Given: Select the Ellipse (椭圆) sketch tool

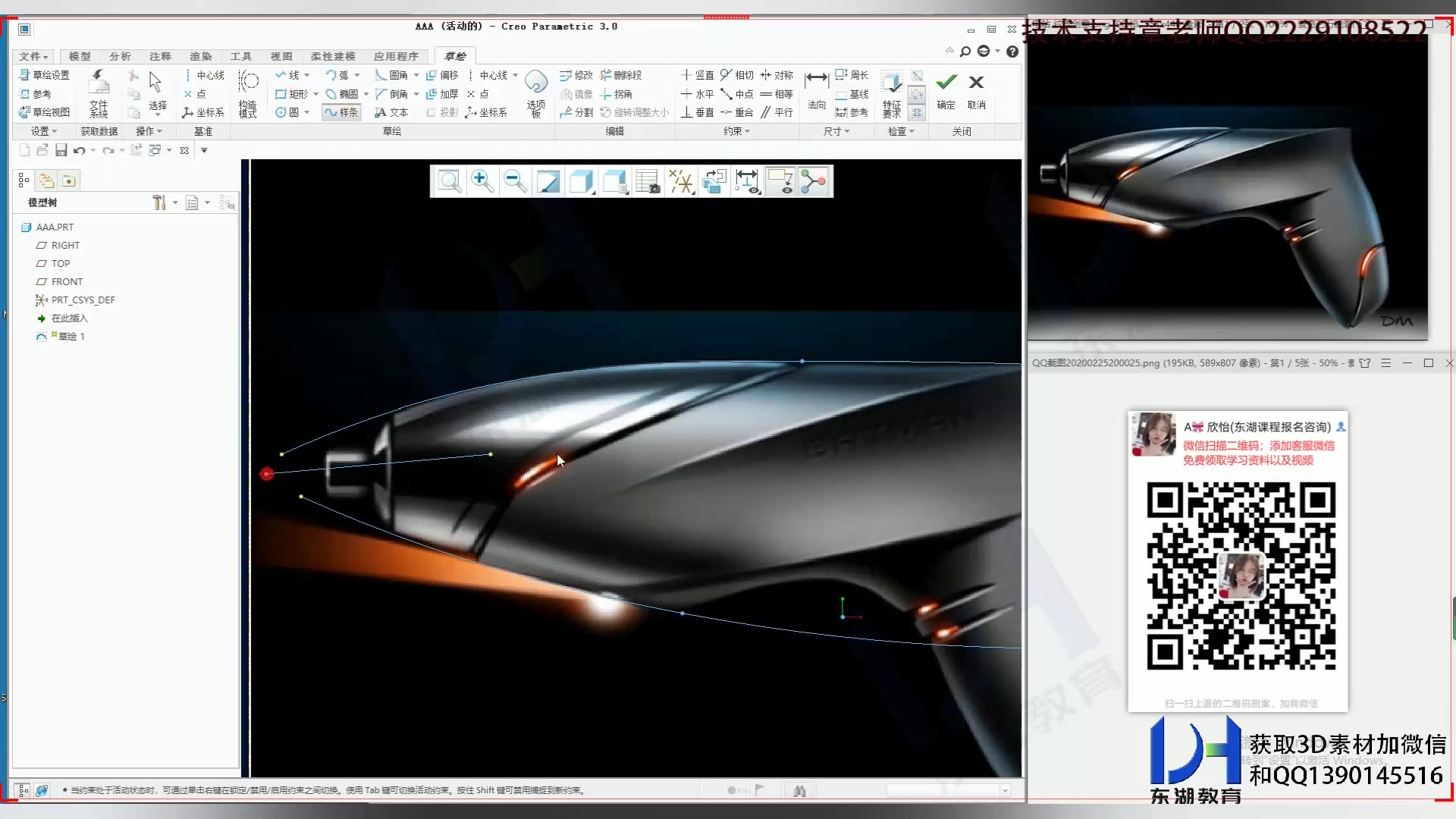Looking at the screenshot, I should click(x=342, y=94).
